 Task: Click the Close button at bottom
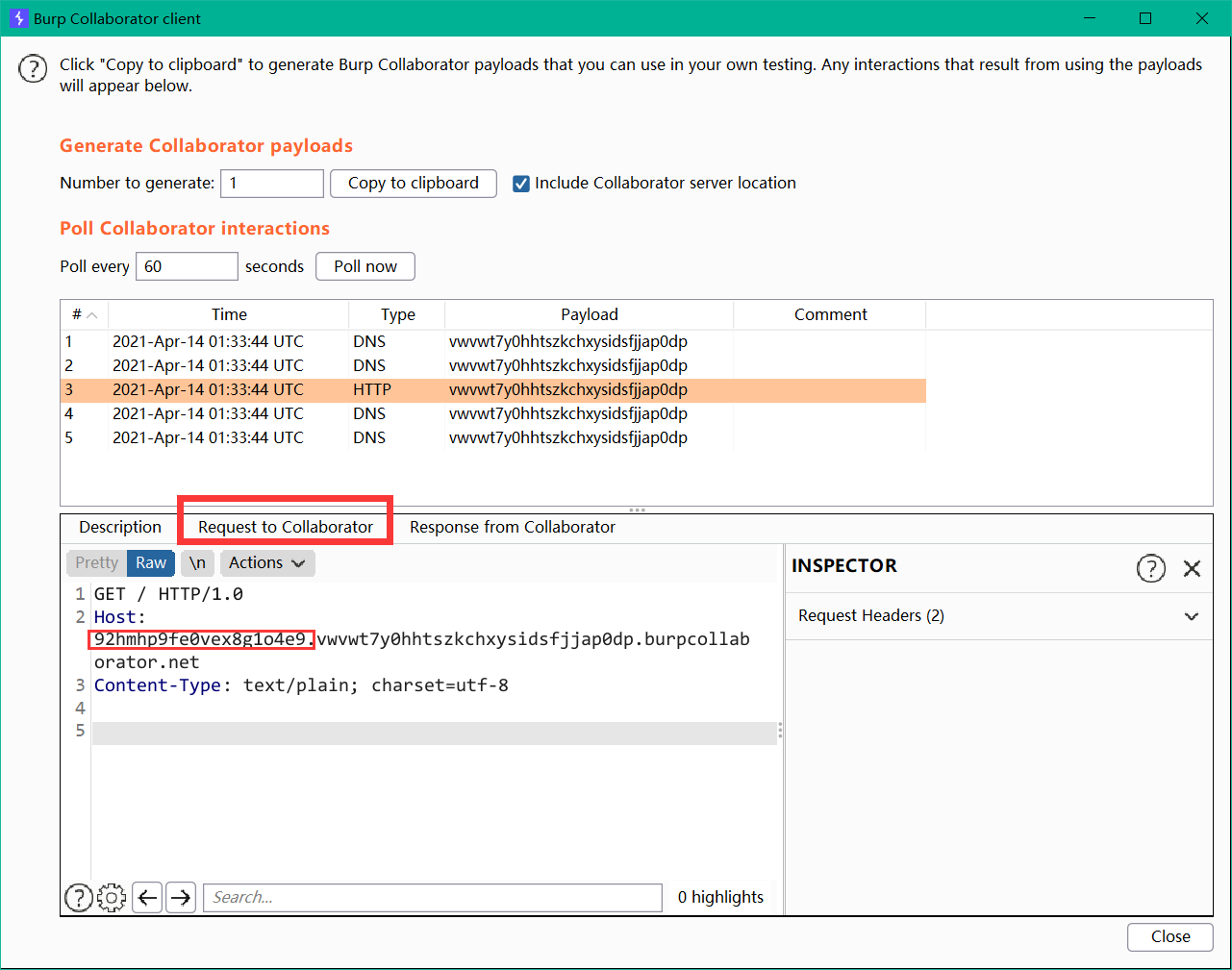(x=1170, y=936)
